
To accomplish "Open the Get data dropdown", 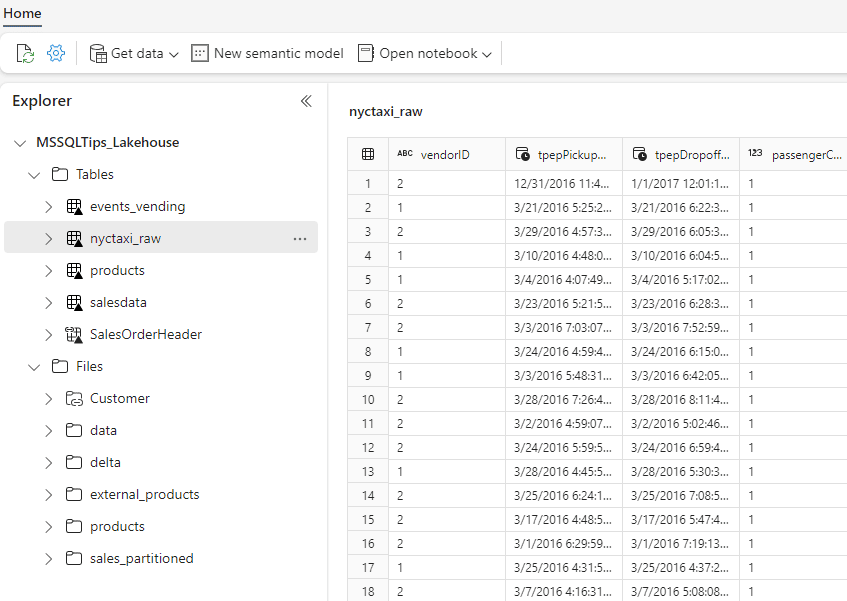I will pyautogui.click(x=134, y=53).
